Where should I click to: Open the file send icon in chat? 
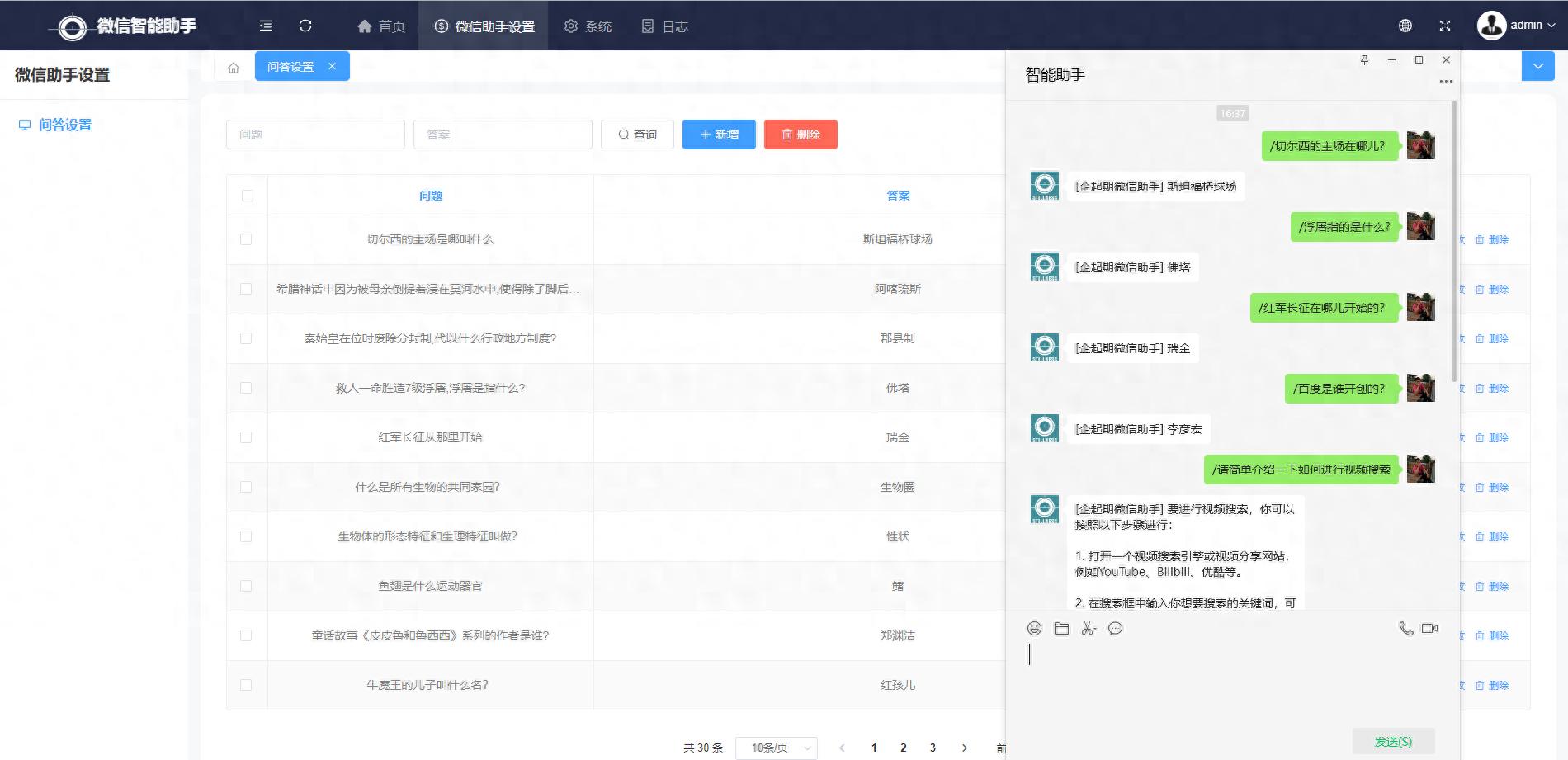tap(1061, 628)
